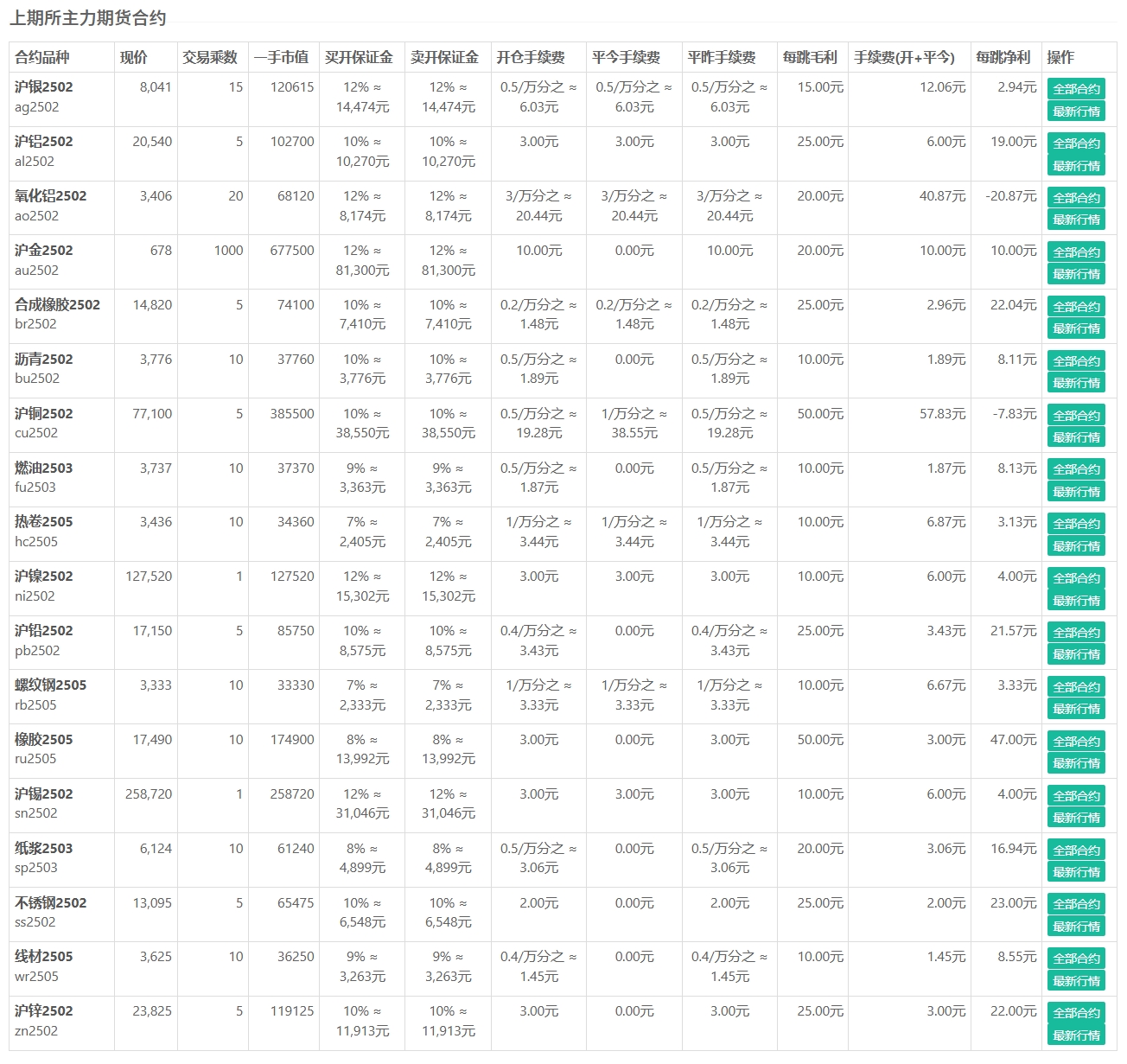Viewport: 1127px width, 1064px height.
Task: Click 全部合约 button for 沪银2502
Action: click(1076, 89)
